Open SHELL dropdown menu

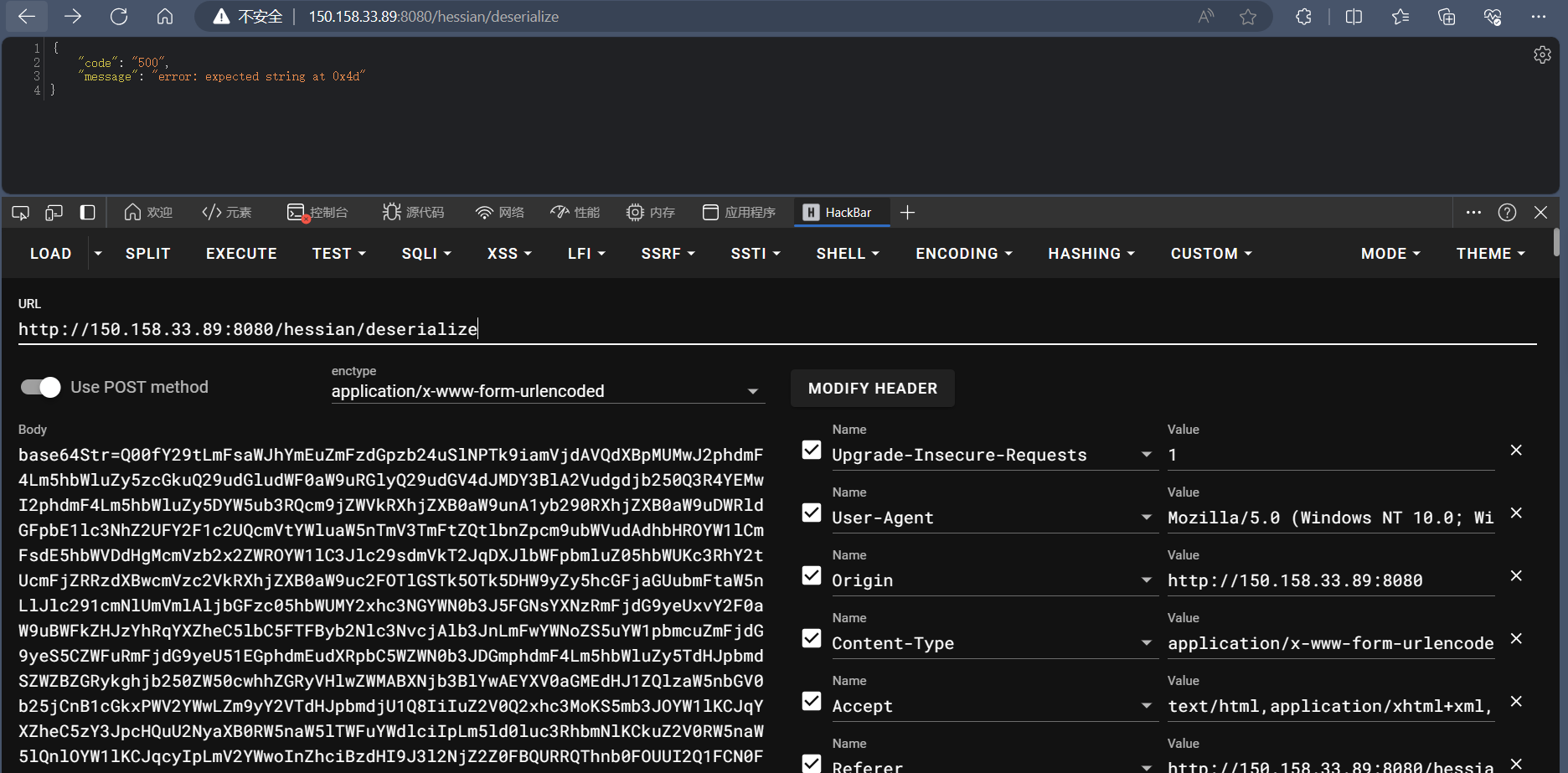(x=848, y=253)
